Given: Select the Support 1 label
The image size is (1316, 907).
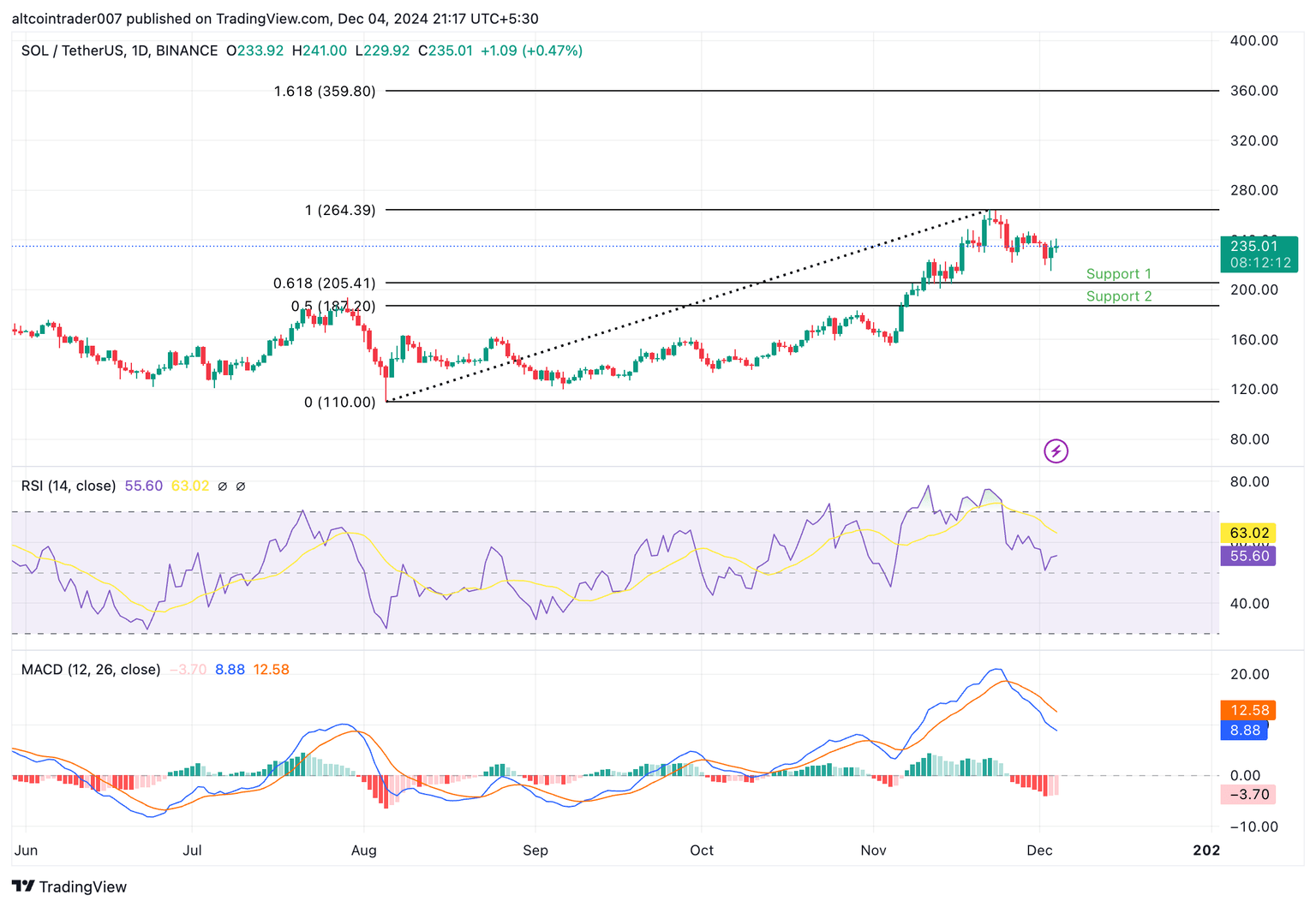Looking at the screenshot, I should (1118, 273).
